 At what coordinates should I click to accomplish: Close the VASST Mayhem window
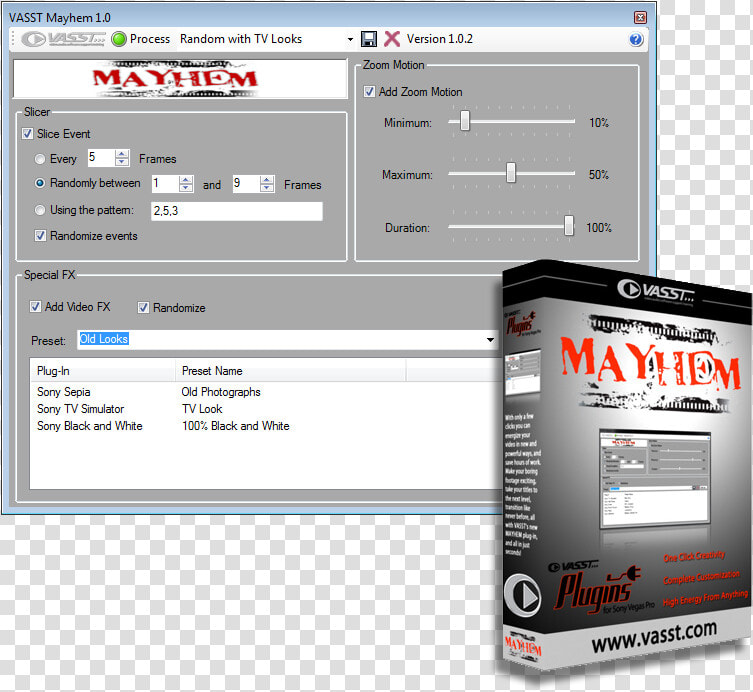(640, 18)
